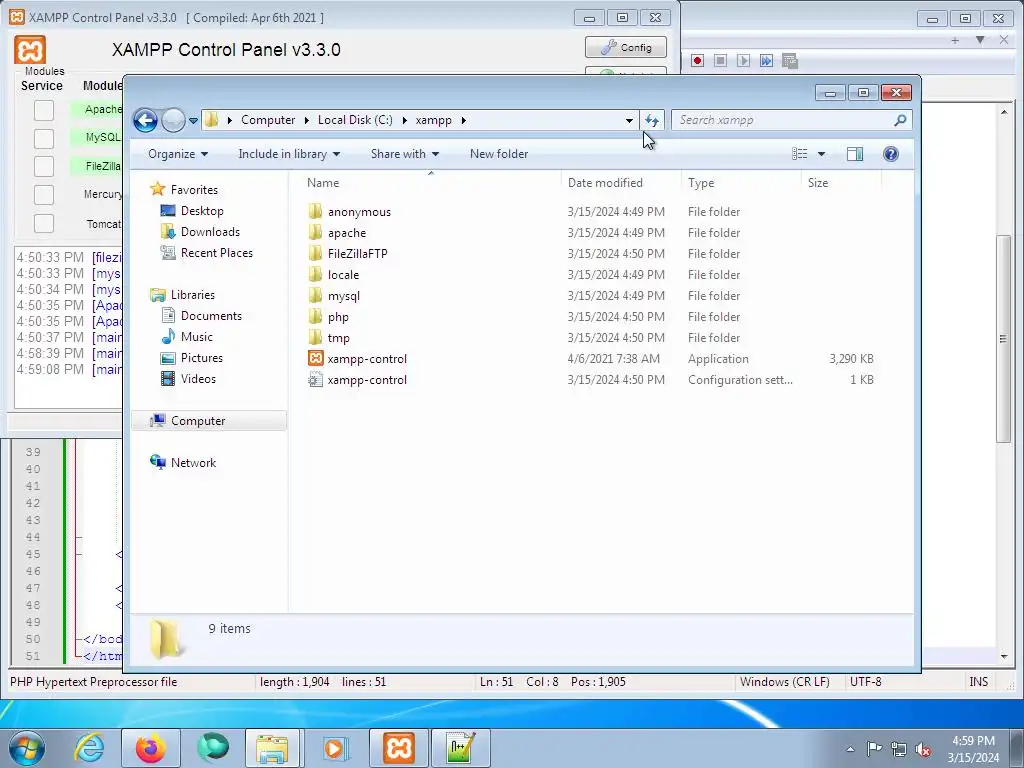Image resolution: width=1024 pixels, height=768 pixels.
Task: Open Windows Start menu
Action: tap(26, 748)
